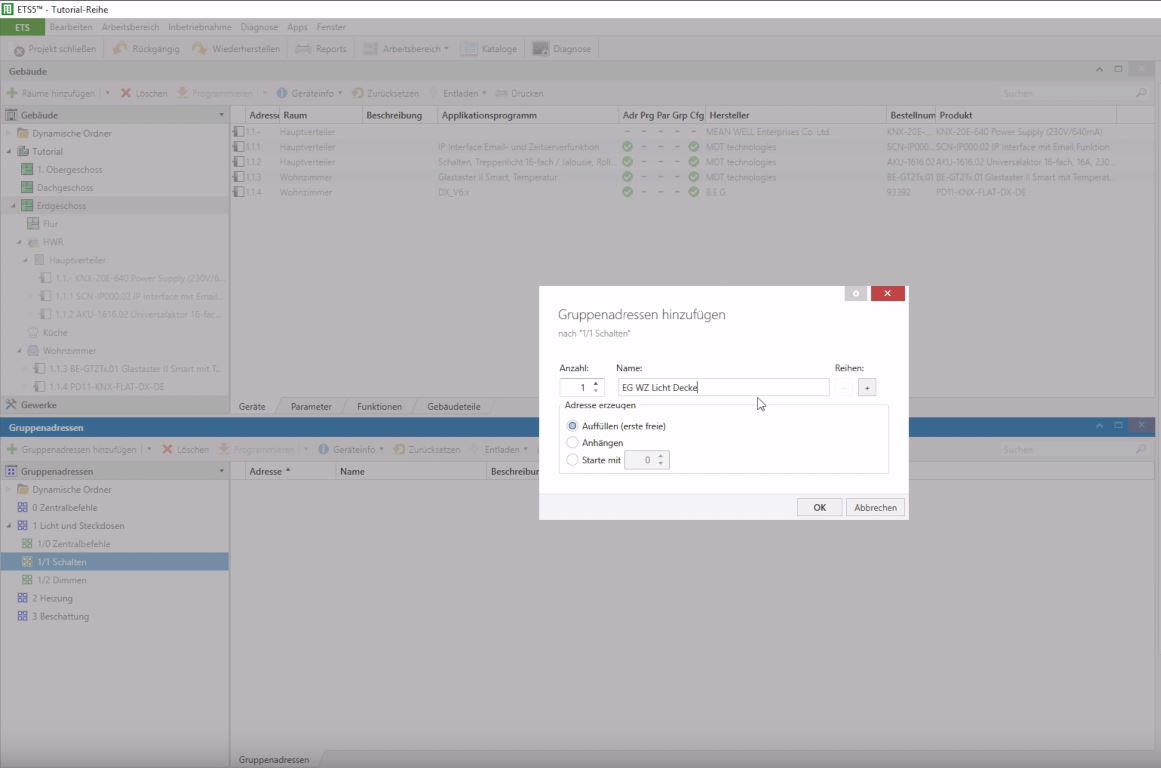Select device row 1.1.4 Wohnzimmer

click(x=692, y=193)
